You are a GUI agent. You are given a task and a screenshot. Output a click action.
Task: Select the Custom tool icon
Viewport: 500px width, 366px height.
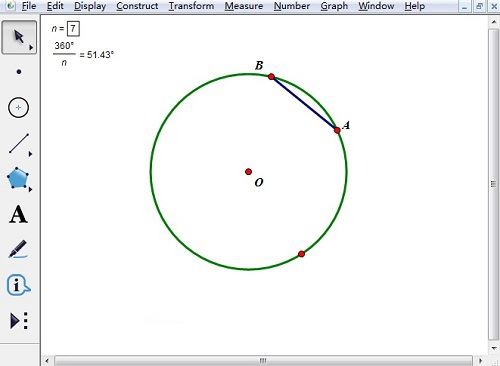click(19, 321)
